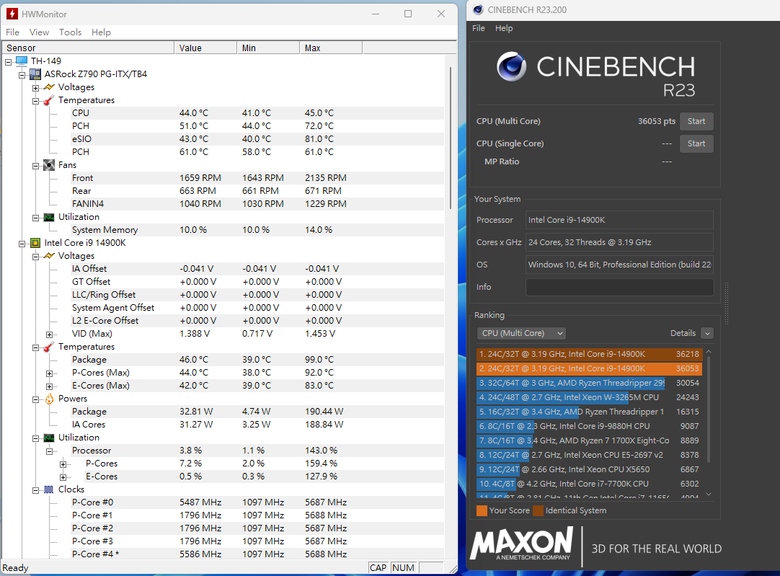Image resolution: width=780 pixels, height=576 pixels.
Task: Click the motherboard Voltages lightning icon
Action: coord(49,87)
